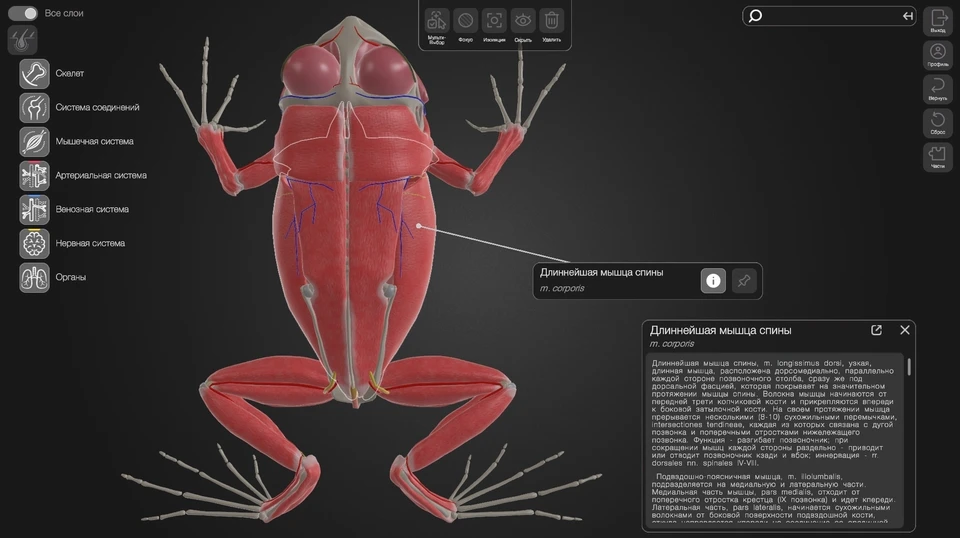Pin the Длиннейшая мышца спины label
This screenshot has width=960, height=538.
(743, 281)
